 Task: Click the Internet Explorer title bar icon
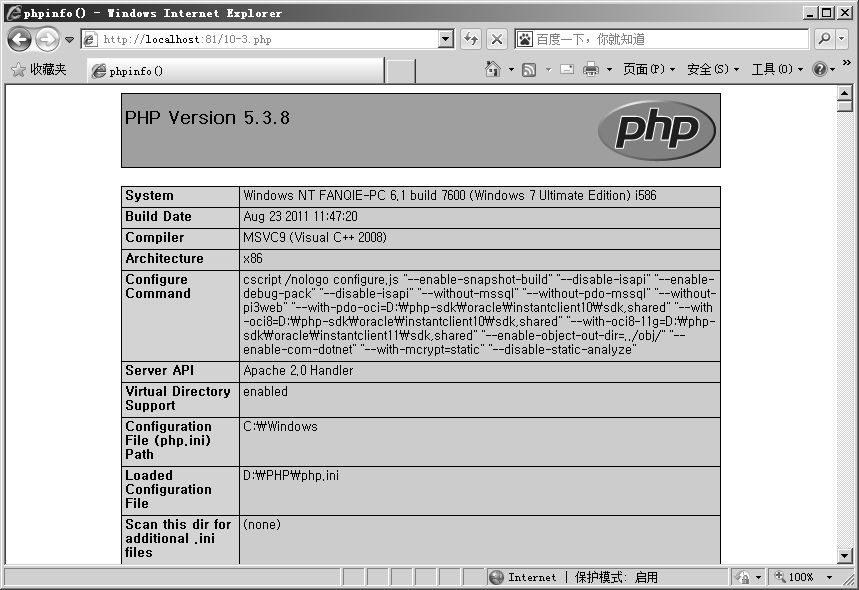tap(14, 13)
